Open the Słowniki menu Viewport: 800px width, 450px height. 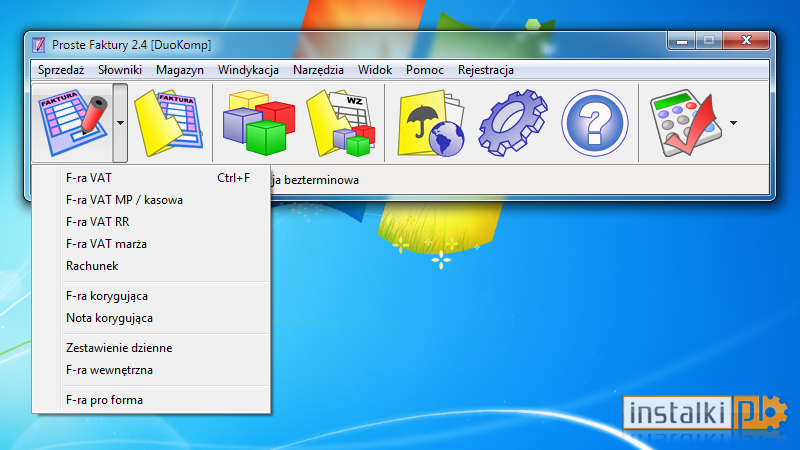point(120,70)
